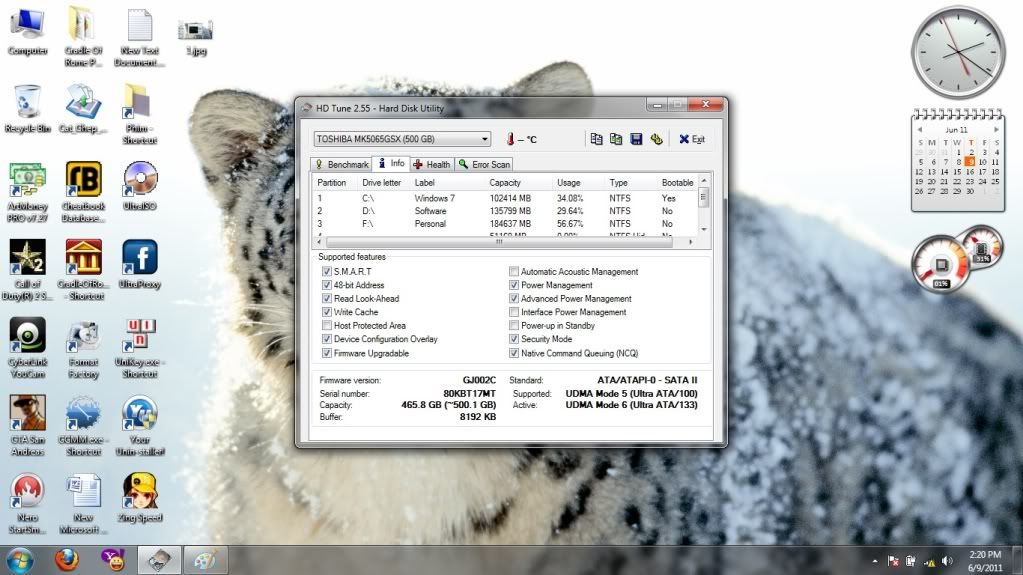The image size is (1023, 575).
Task: Toggle the S.M.A.R.T checkbox
Action: pyautogui.click(x=327, y=271)
